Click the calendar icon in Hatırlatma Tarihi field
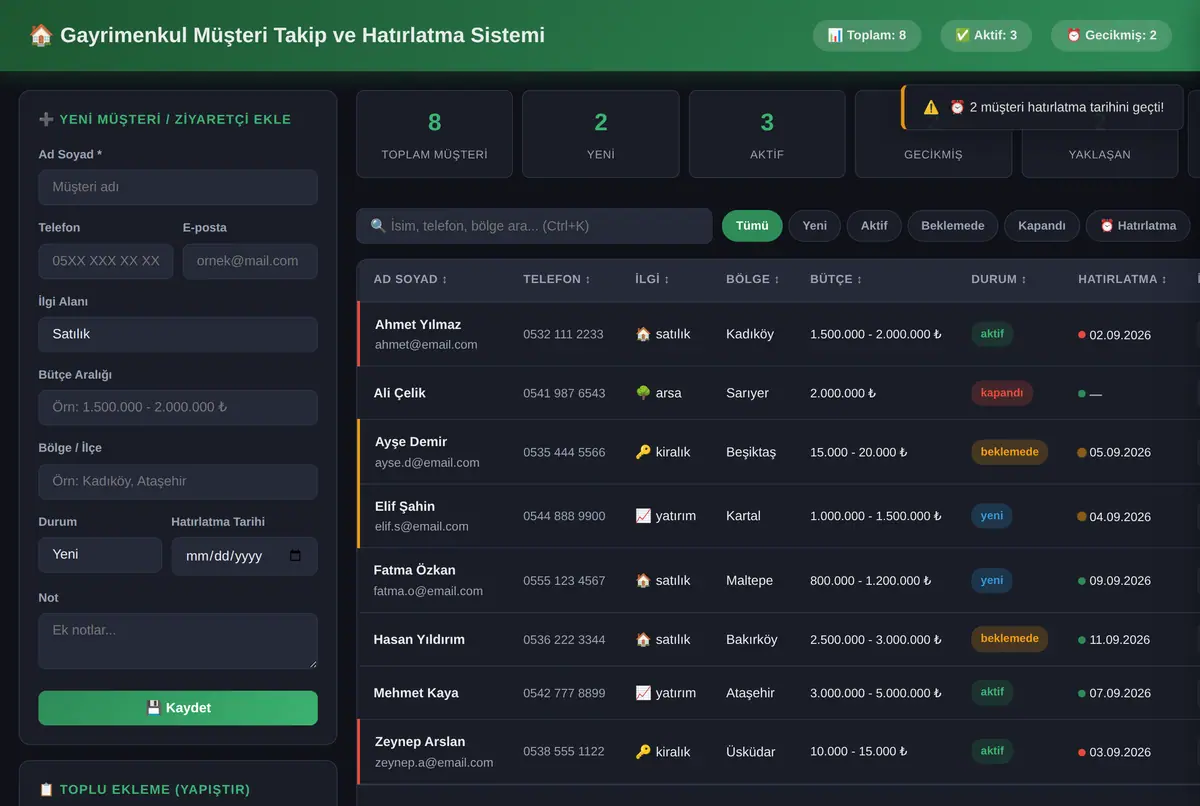This screenshot has height=806, width=1200. pyautogui.click(x=295, y=556)
